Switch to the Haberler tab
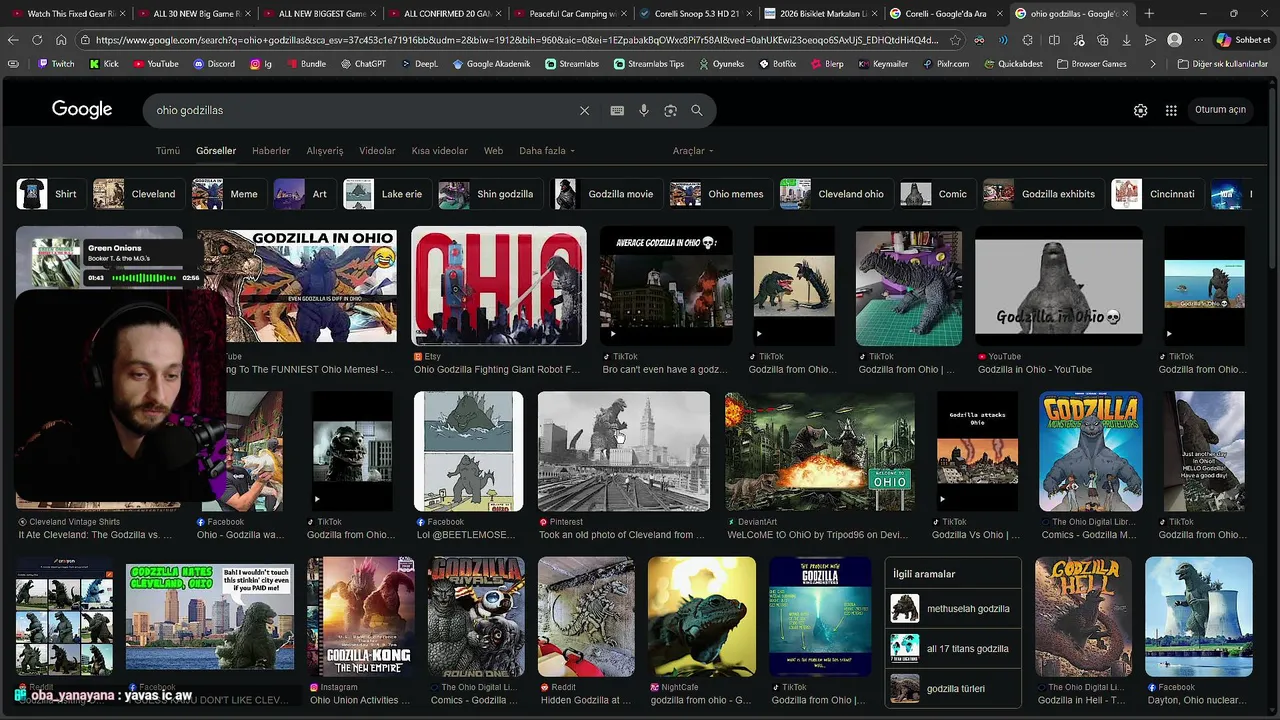Image resolution: width=1280 pixels, height=720 pixels. click(x=271, y=151)
